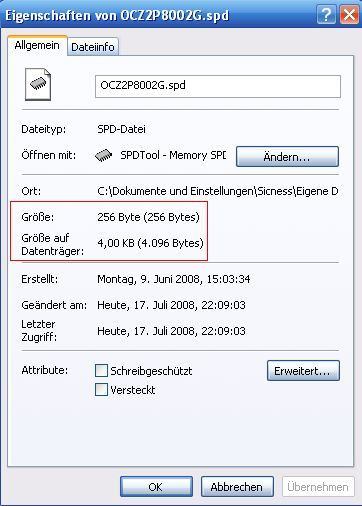The width and height of the screenshot is (362, 506).
Task: Open Erweitert... attribute settings
Action: [x=303, y=370]
